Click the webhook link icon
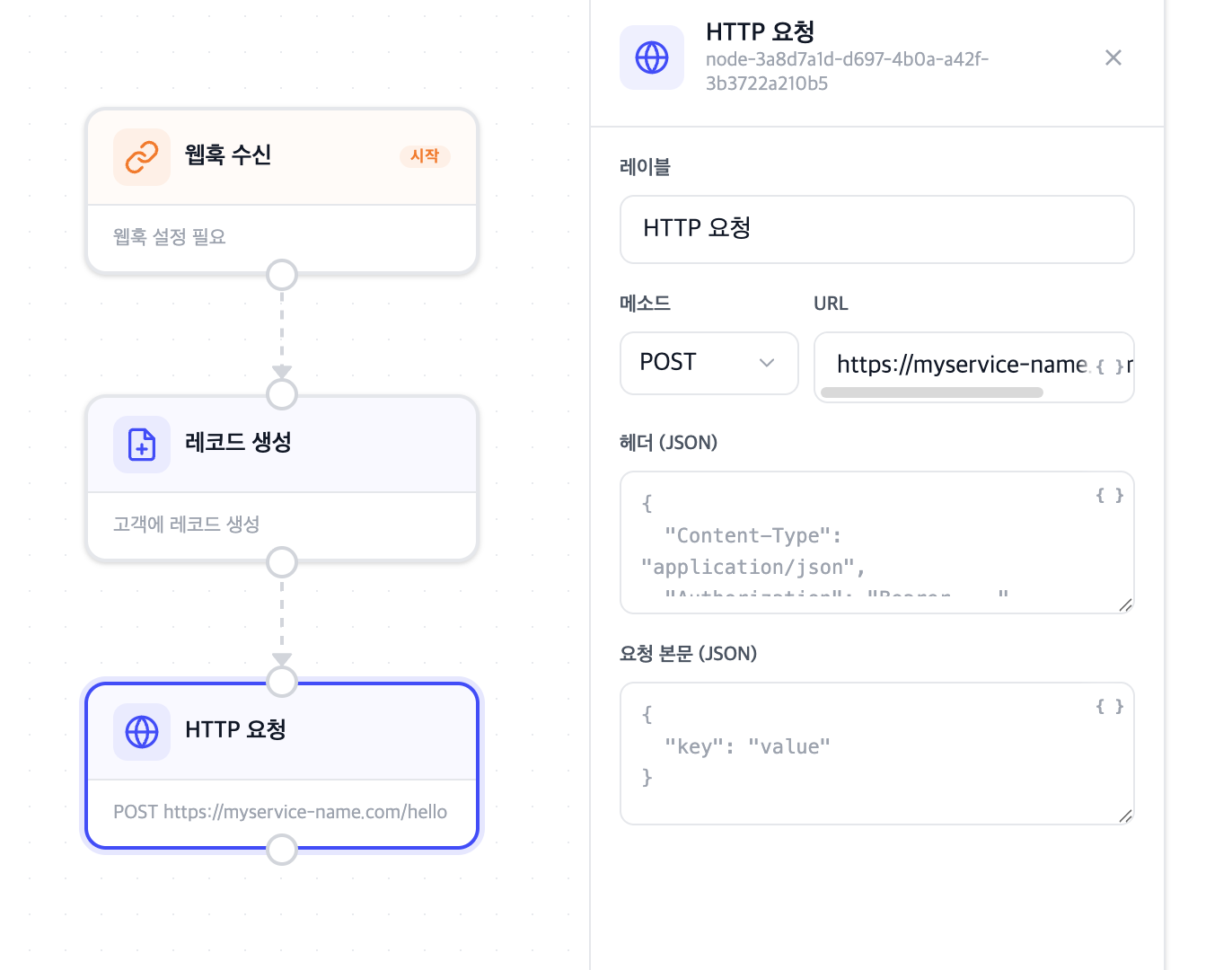This screenshot has width=1232, height=970. pos(142,157)
